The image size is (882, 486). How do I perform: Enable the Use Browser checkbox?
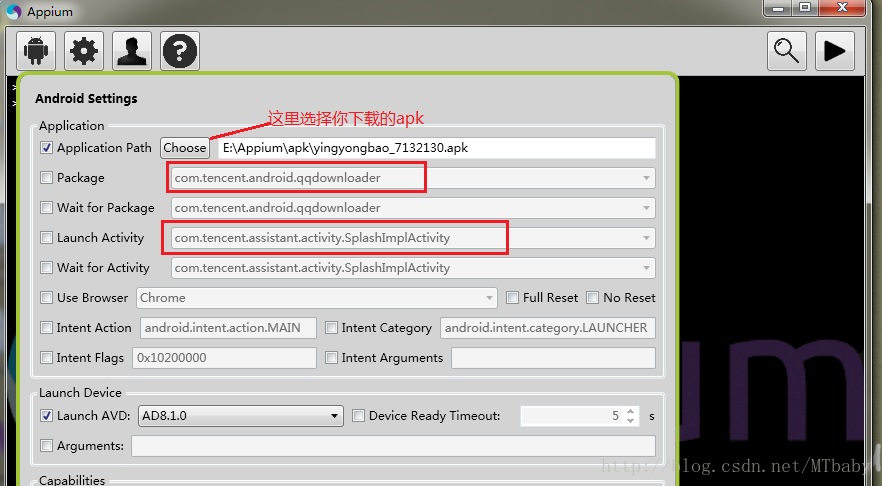coord(47,298)
